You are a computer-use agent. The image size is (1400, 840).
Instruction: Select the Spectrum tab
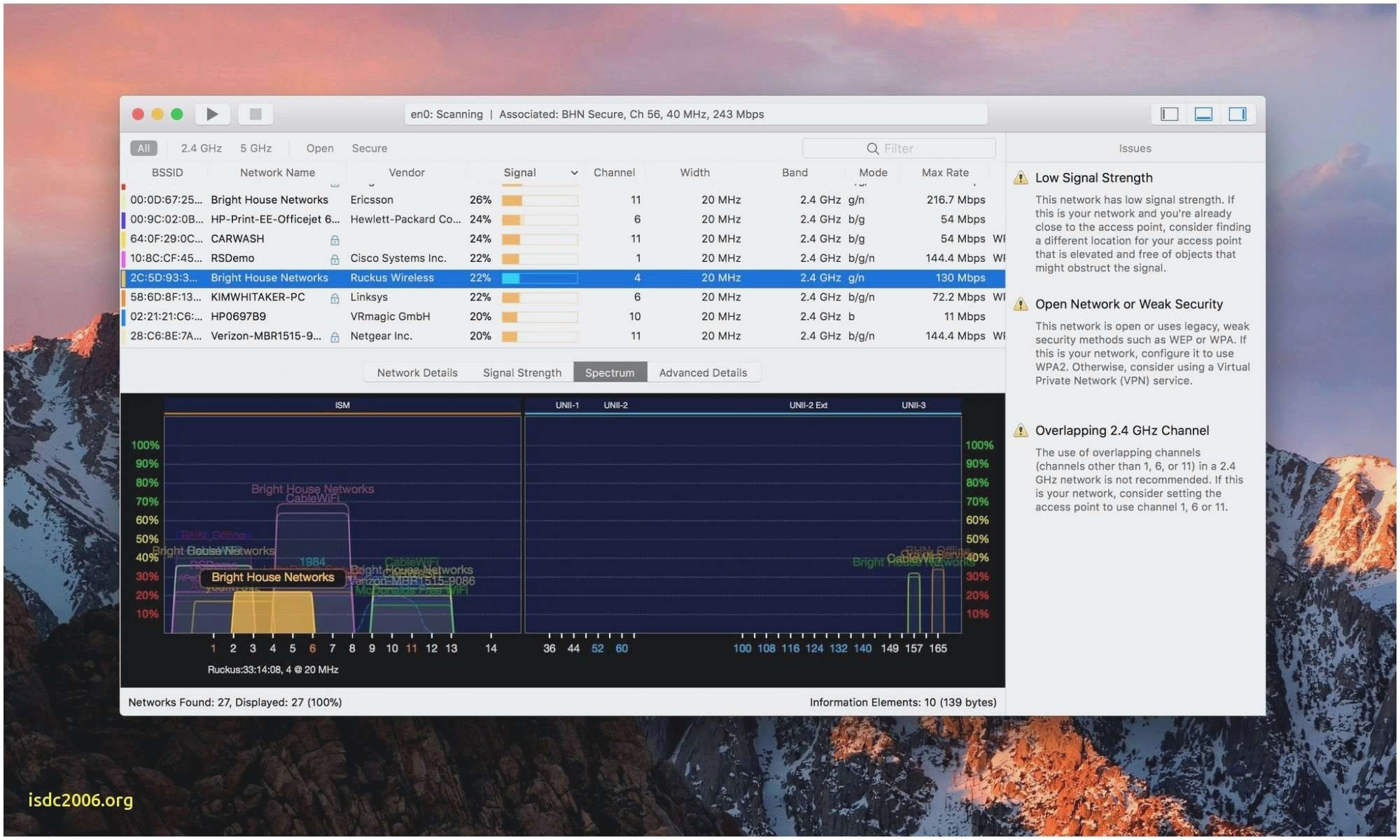tap(610, 372)
